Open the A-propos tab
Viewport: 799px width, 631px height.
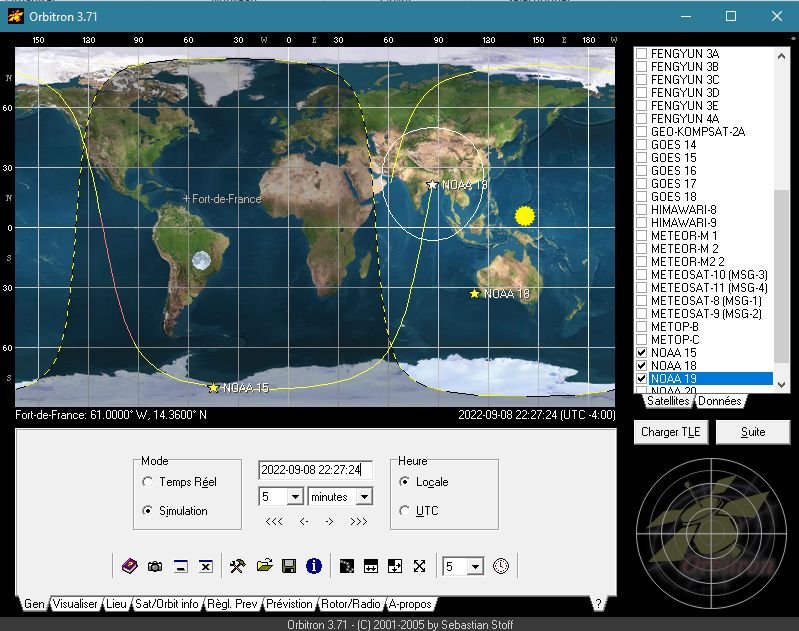[x=410, y=604]
